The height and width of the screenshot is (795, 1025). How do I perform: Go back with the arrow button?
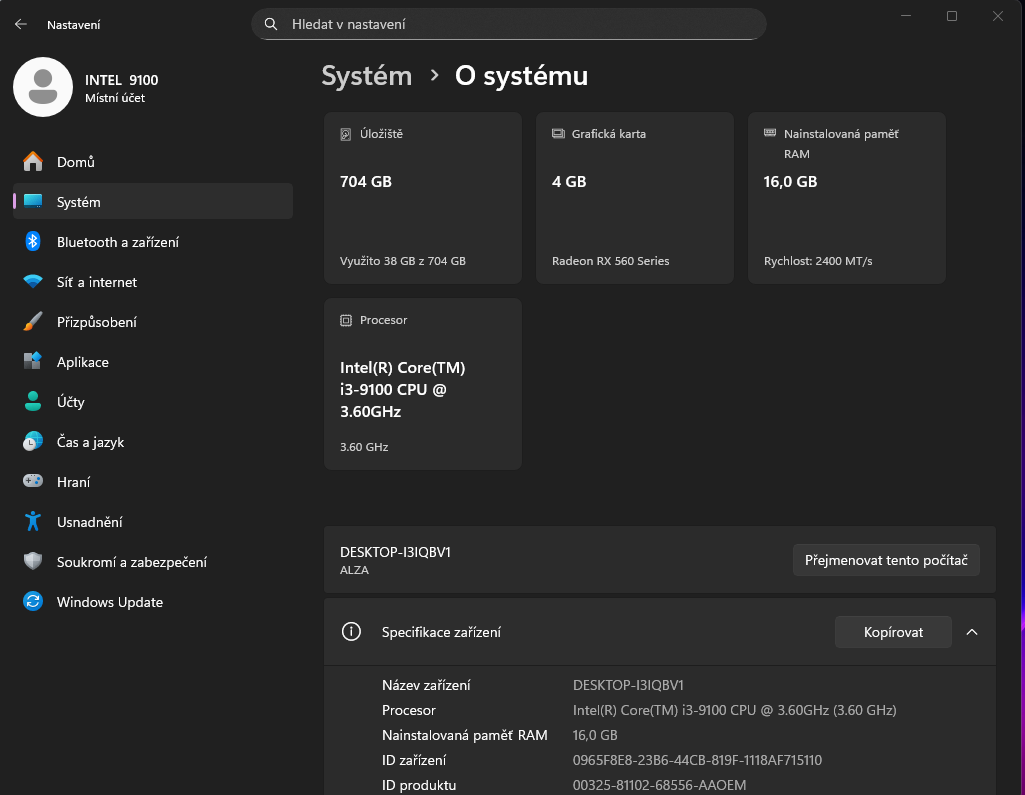(20, 24)
